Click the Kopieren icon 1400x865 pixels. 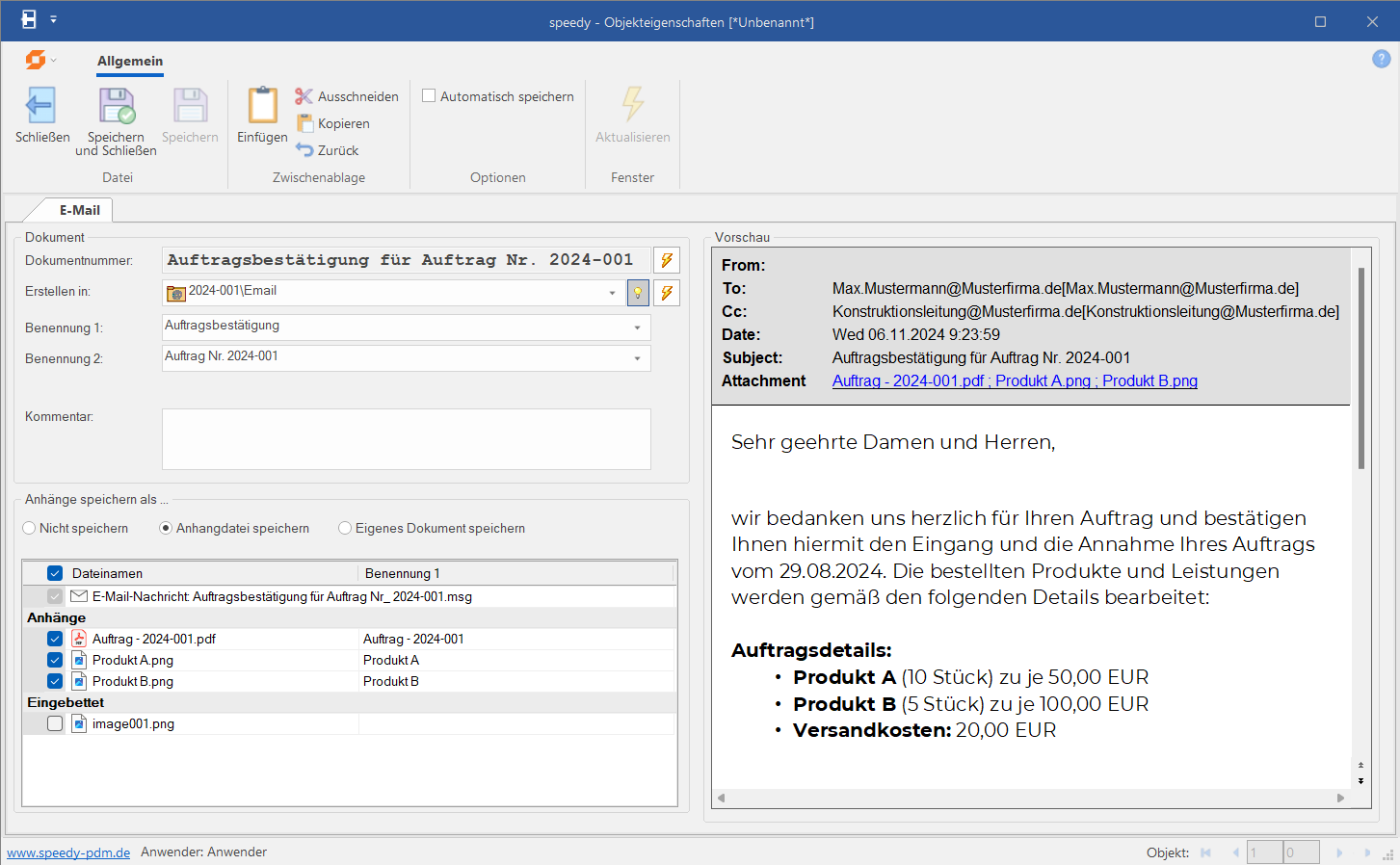[x=304, y=123]
